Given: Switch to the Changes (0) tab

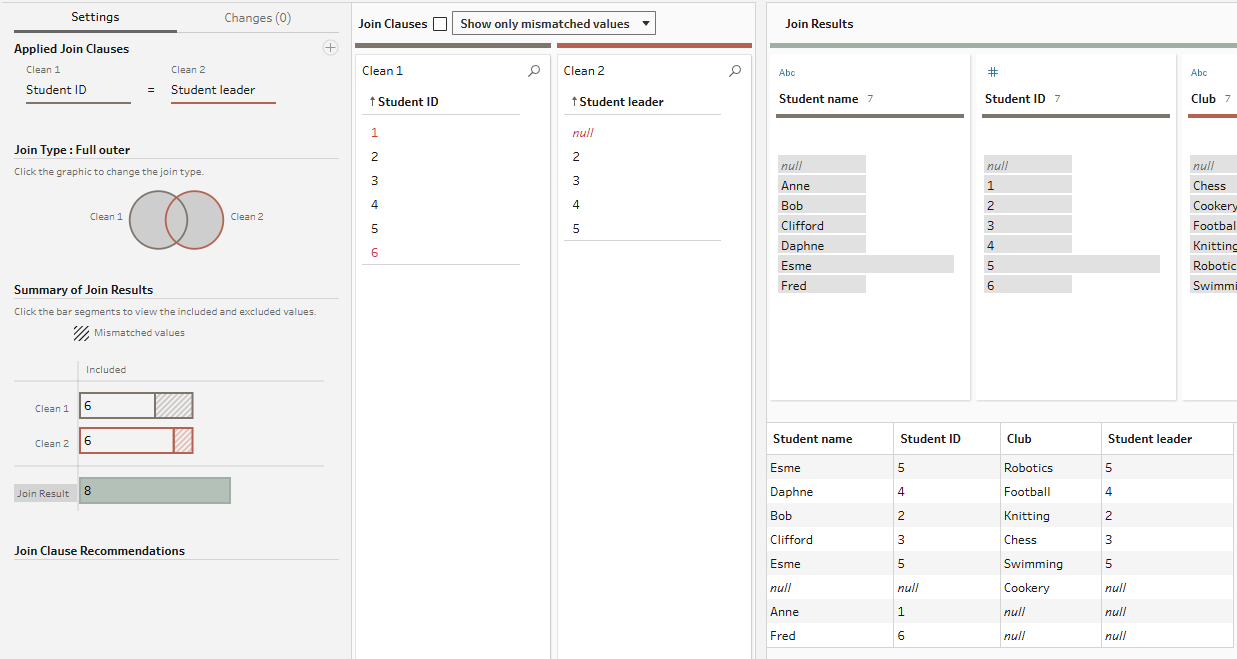Looking at the screenshot, I should pos(257,18).
